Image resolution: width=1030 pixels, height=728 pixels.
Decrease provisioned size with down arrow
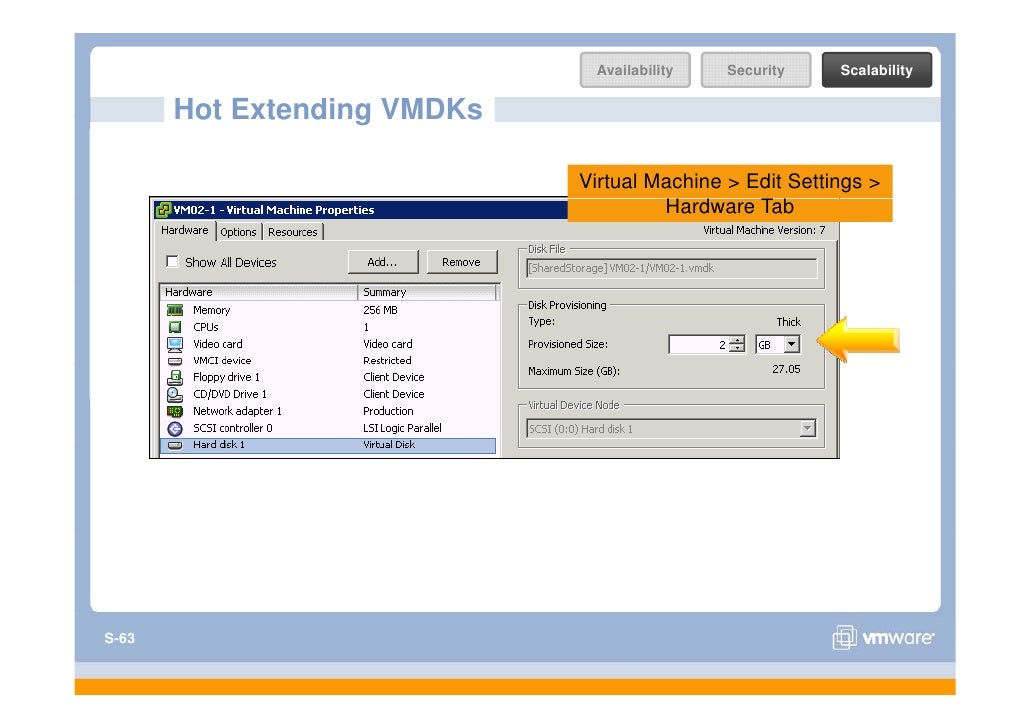[738, 348]
